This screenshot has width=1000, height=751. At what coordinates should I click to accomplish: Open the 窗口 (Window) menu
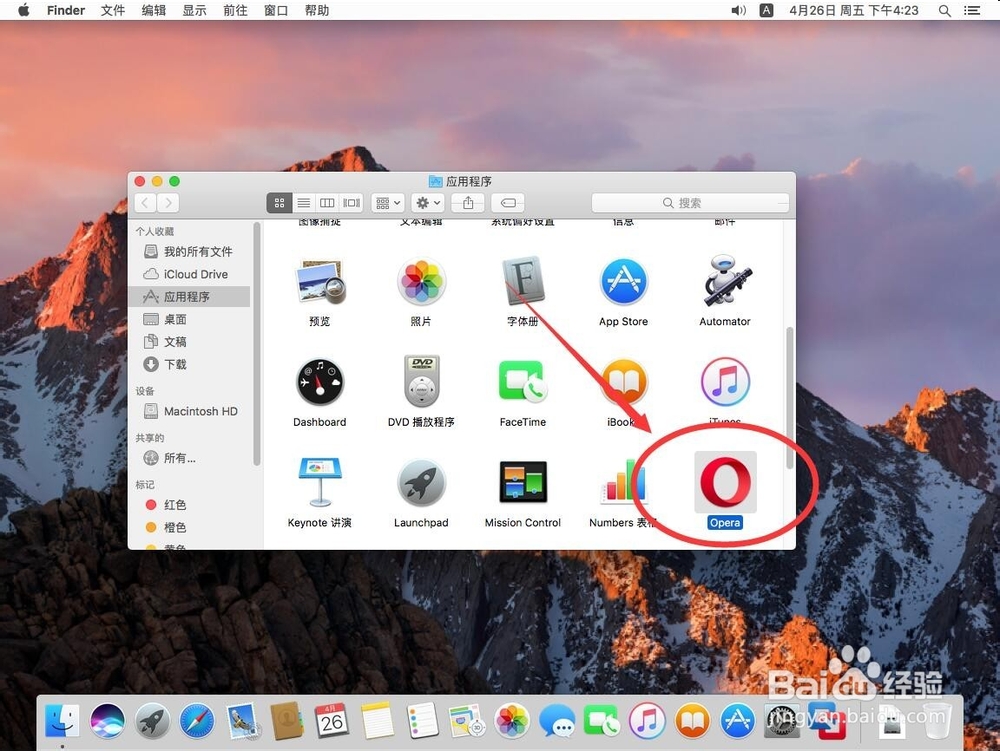coord(276,10)
